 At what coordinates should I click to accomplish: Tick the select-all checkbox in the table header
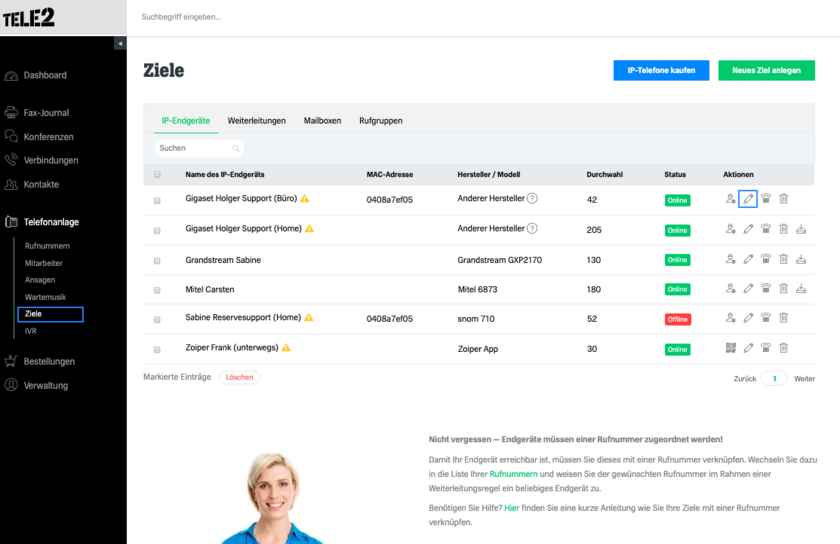point(157,174)
